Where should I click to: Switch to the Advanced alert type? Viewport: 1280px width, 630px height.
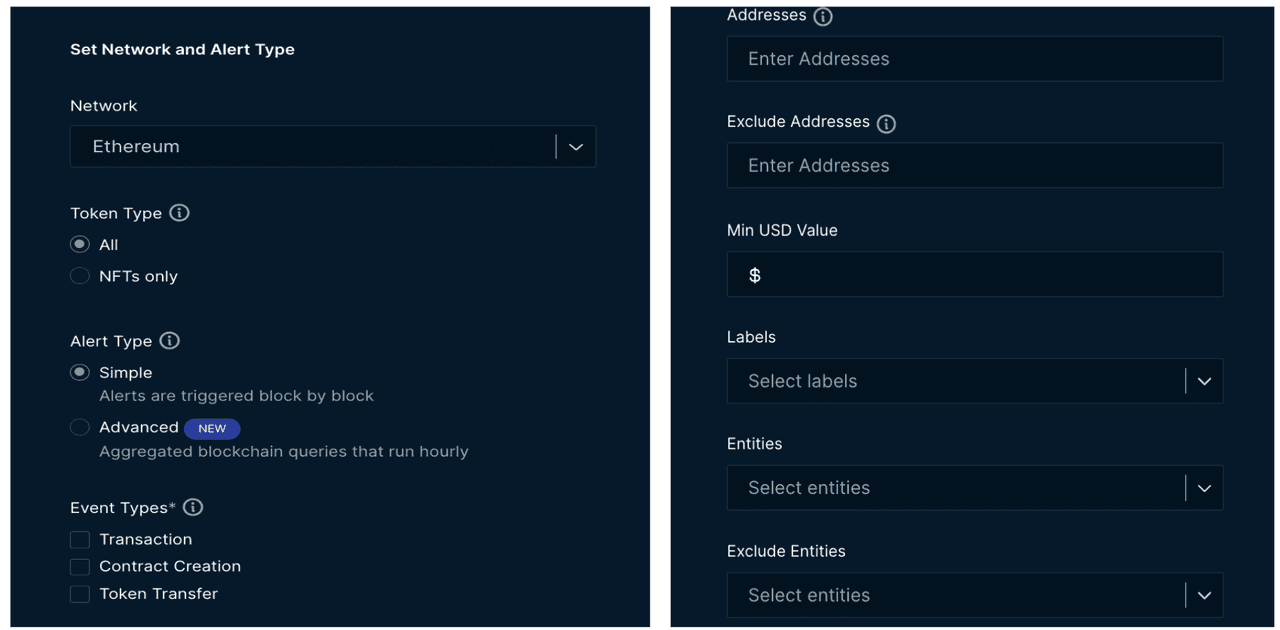coord(80,428)
